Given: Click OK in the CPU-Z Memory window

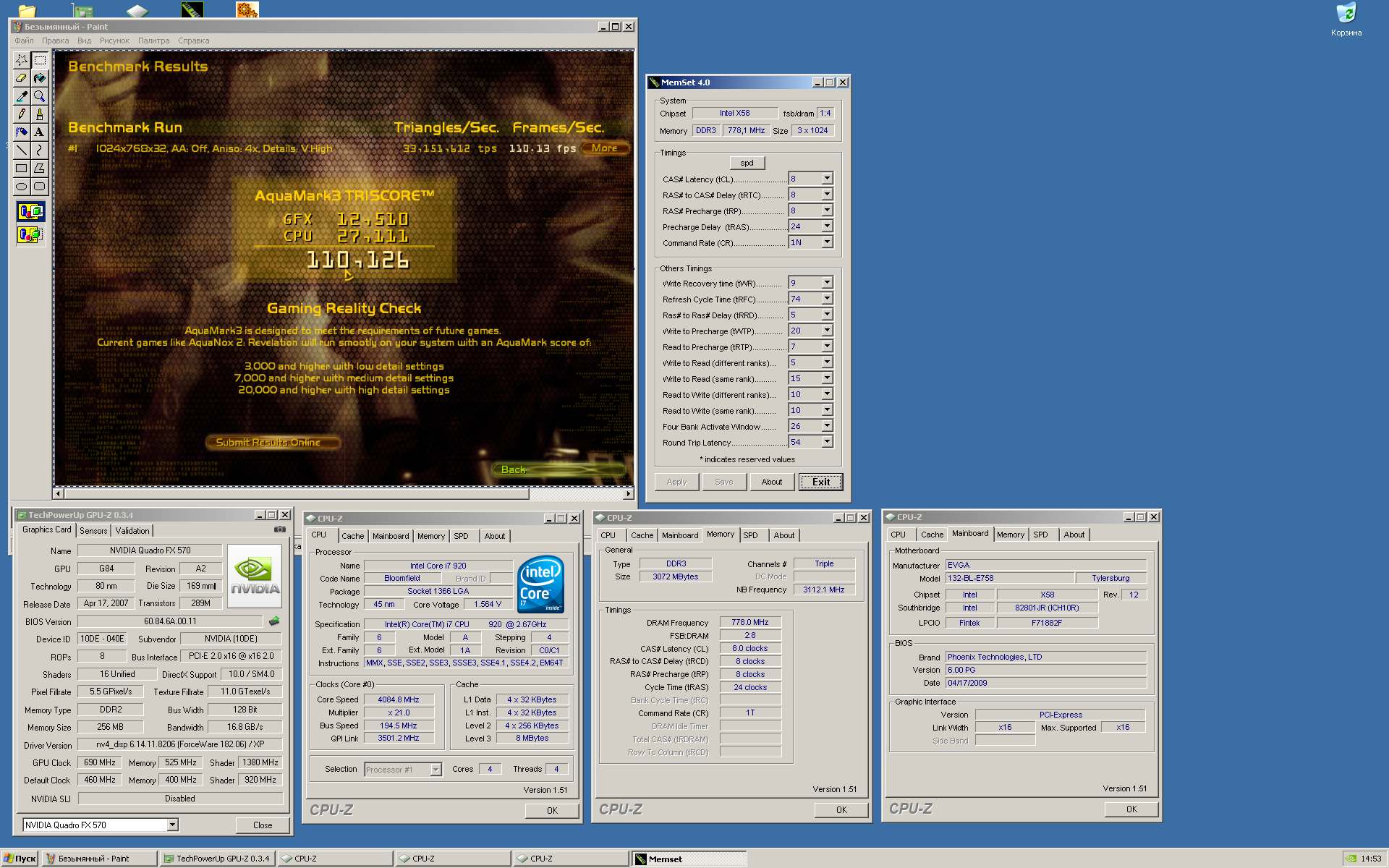Looking at the screenshot, I should [841, 810].
